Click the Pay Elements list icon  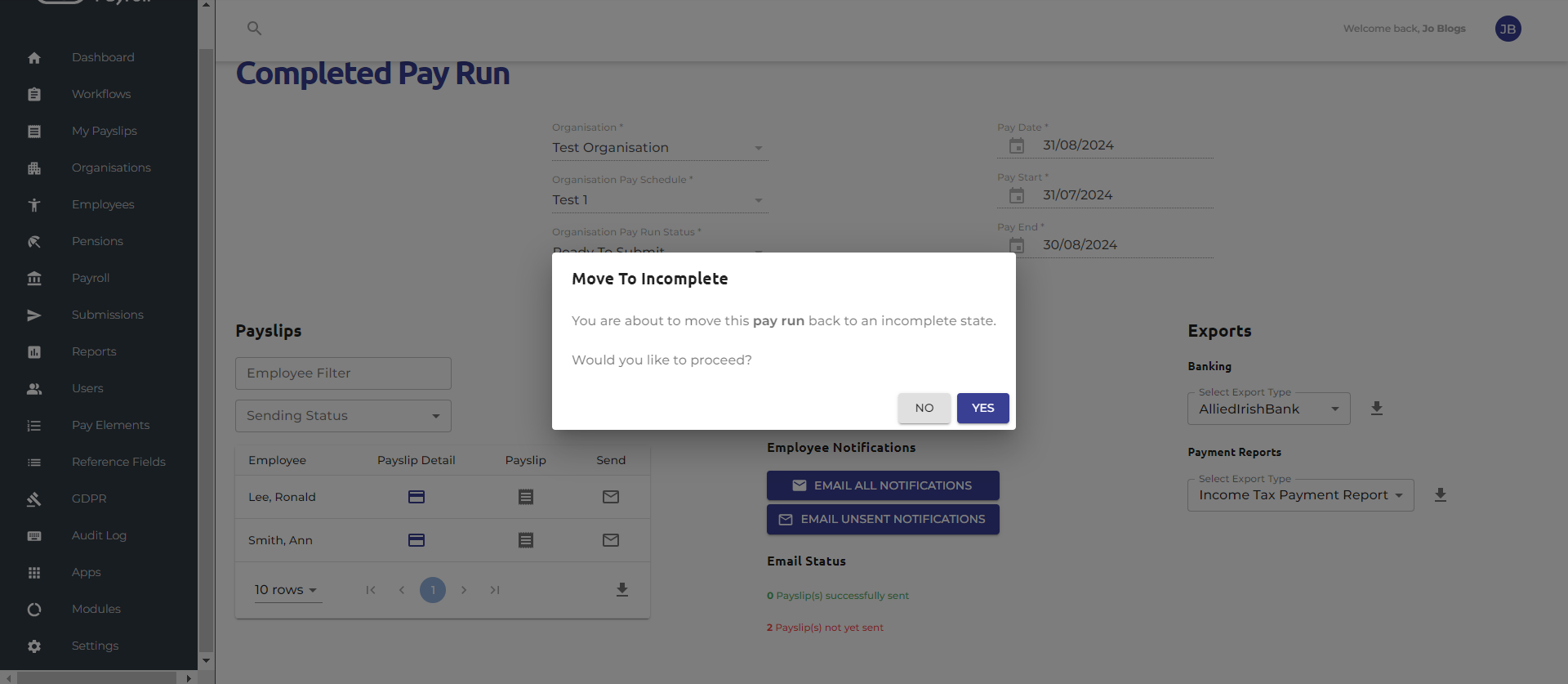point(34,426)
